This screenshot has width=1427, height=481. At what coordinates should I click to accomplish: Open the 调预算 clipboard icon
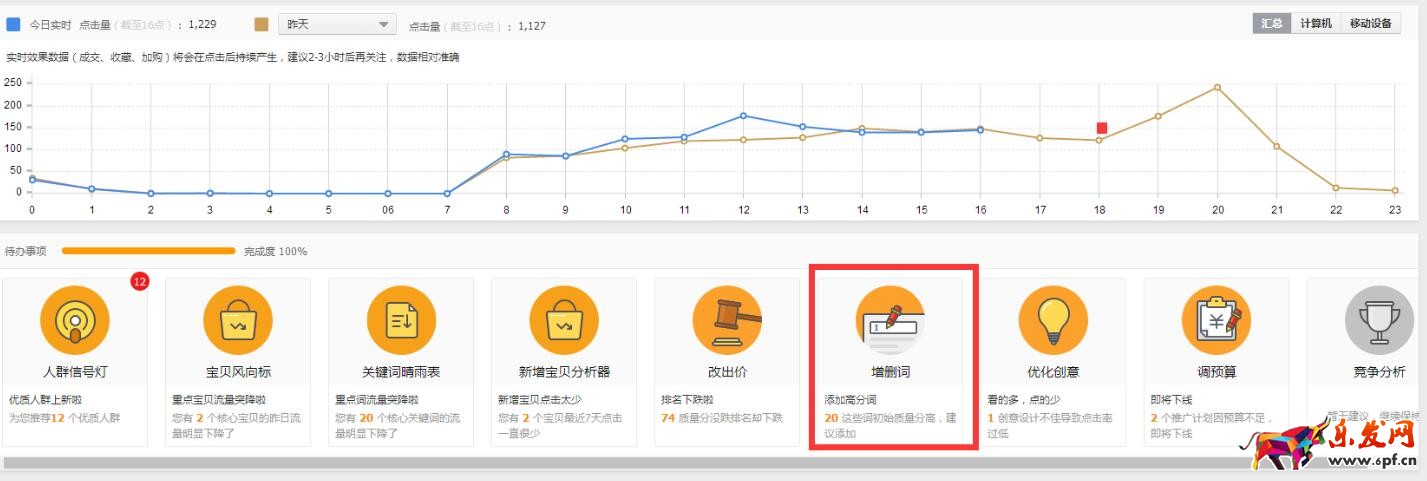[x=1216, y=320]
